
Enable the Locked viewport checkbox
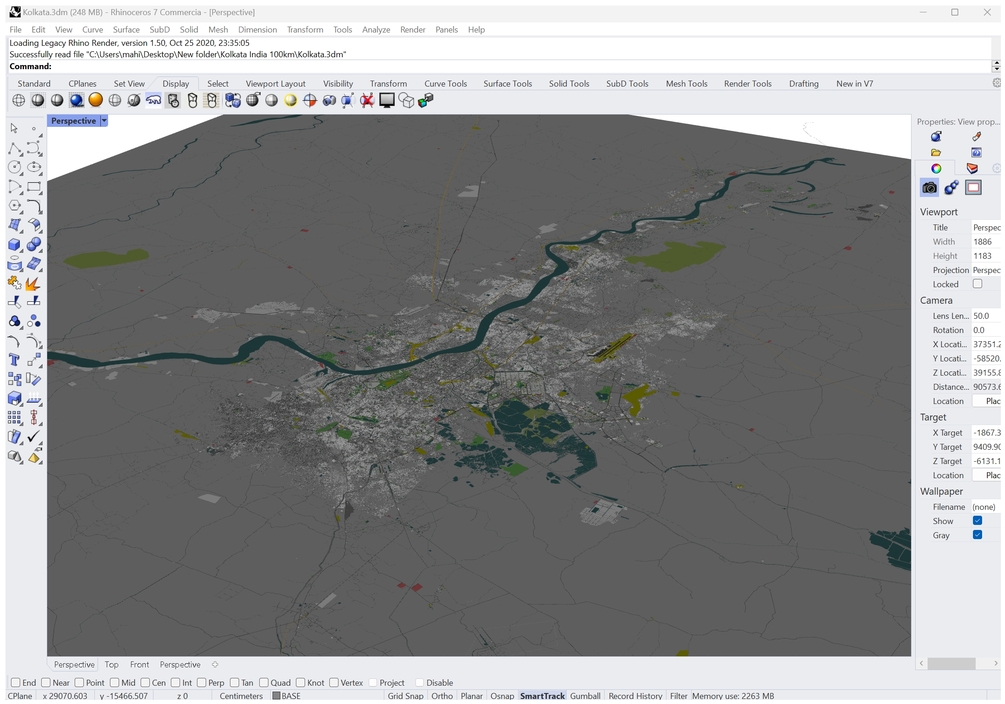coord(978,284)
